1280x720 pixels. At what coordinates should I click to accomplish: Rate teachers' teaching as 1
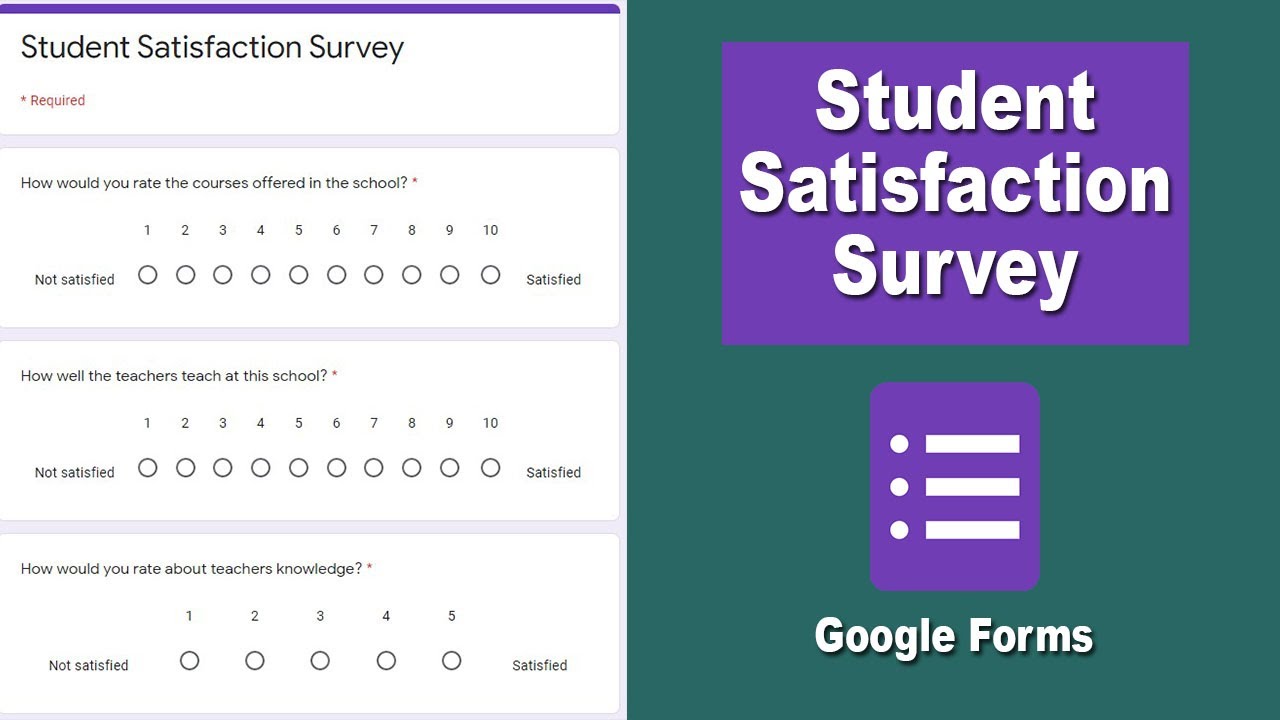[148, 468]
